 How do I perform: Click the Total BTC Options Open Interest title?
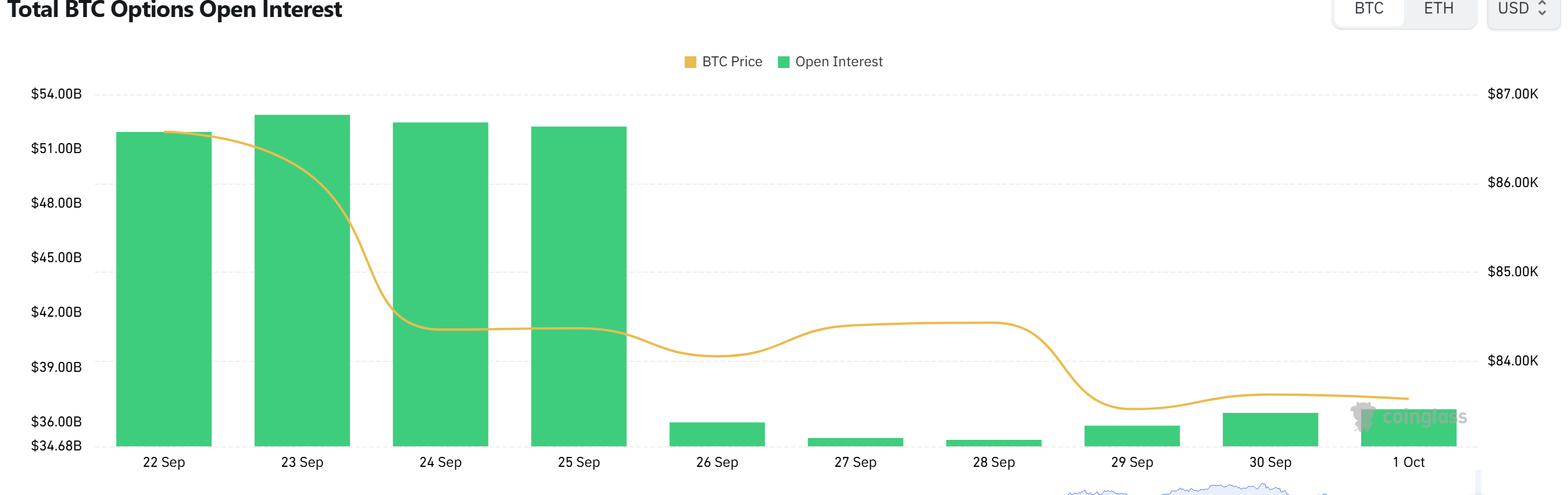pyautogui.click(x=175, y=10)
